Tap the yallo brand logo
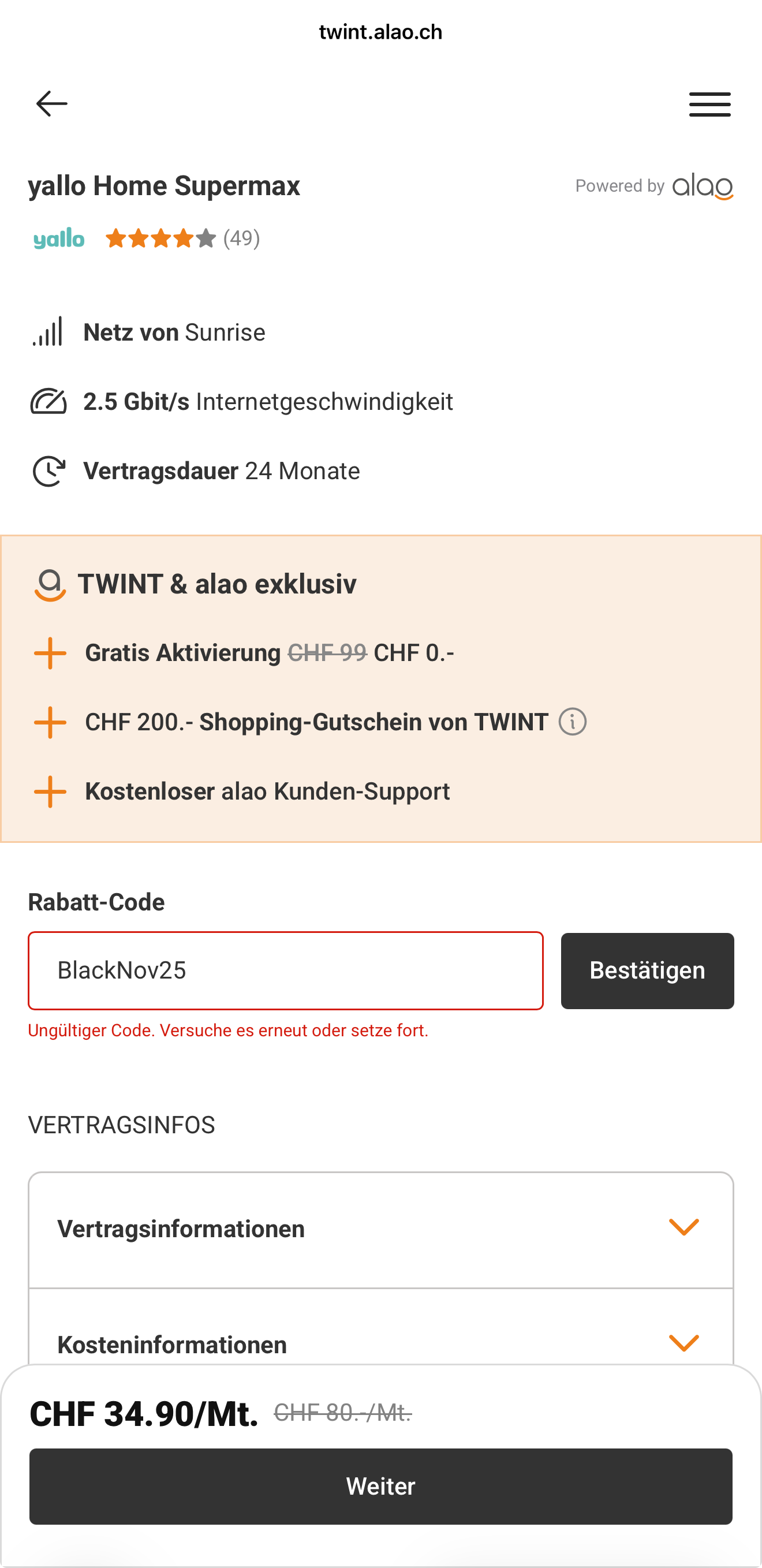 coord(59,238)
